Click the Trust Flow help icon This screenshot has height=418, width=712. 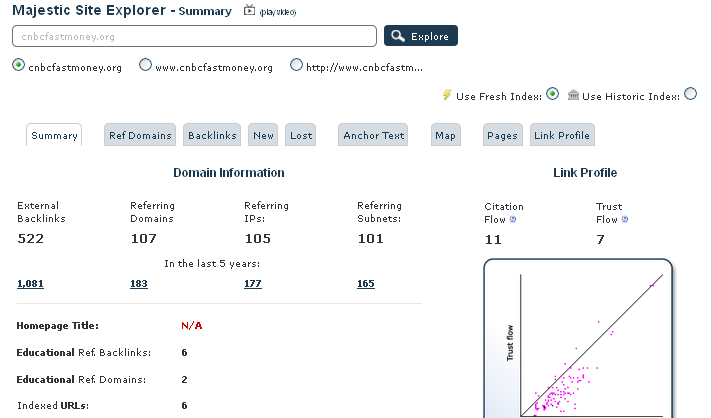625,219
